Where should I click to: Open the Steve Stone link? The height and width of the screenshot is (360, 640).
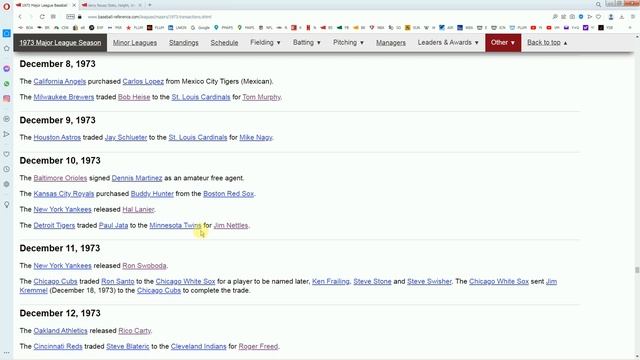pyautogui.click(x=372, y=281)
